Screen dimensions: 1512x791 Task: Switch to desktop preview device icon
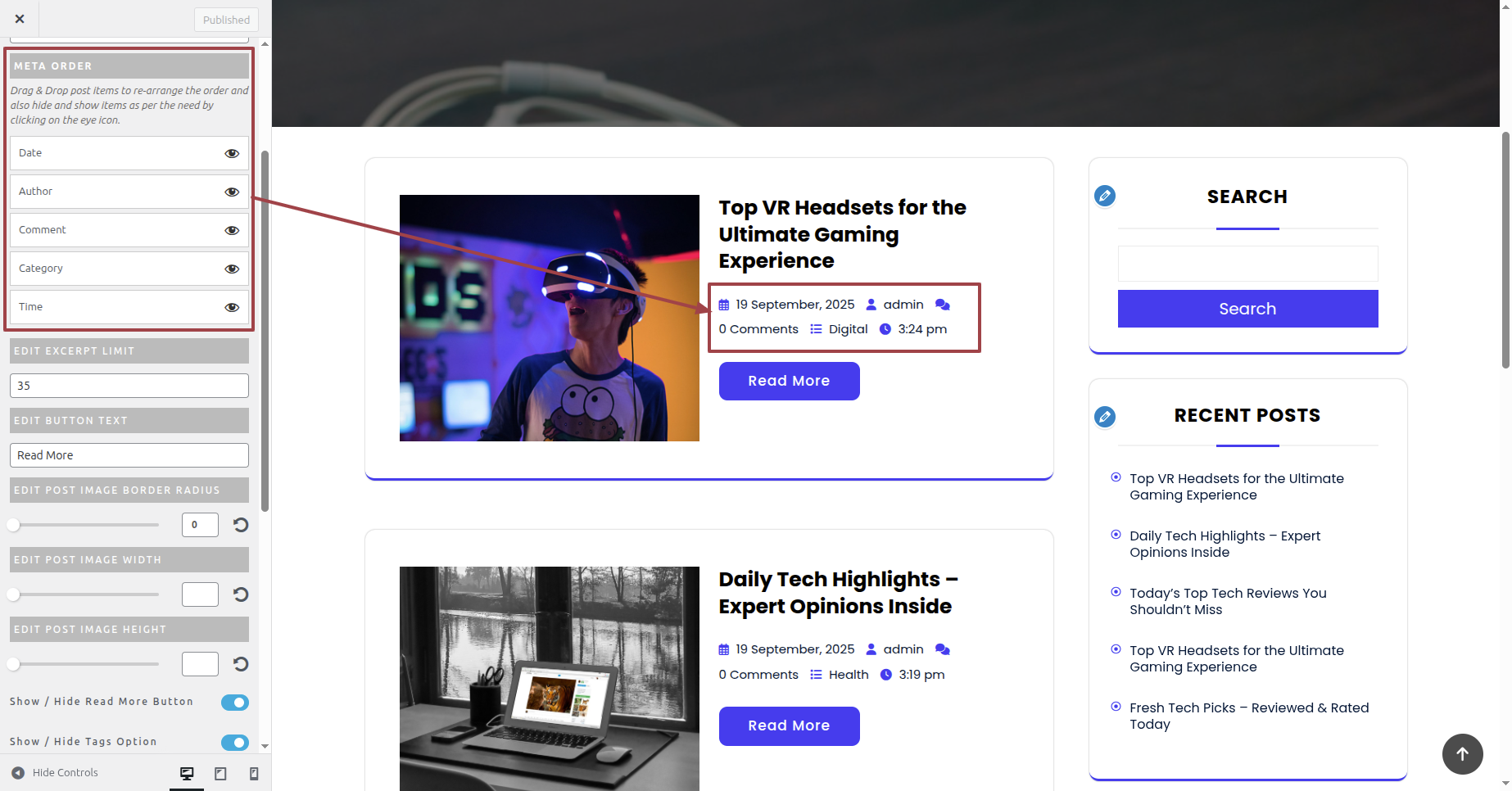[x=187, y=774]
